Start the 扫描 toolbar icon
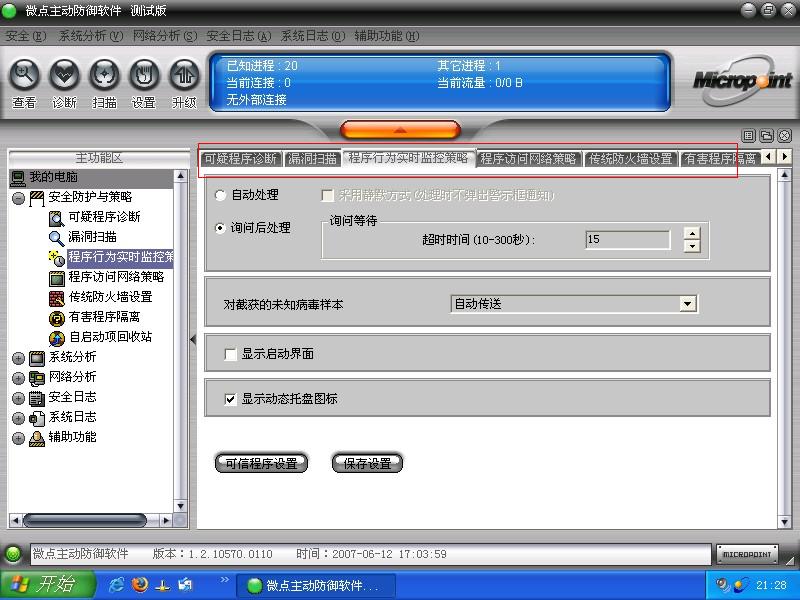 click(104, 75)
